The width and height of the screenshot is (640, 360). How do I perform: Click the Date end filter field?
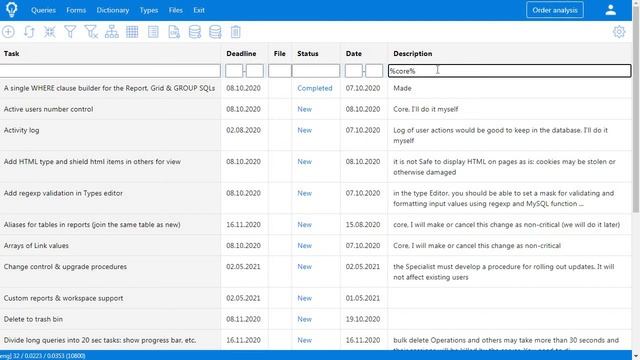(374, 71)
